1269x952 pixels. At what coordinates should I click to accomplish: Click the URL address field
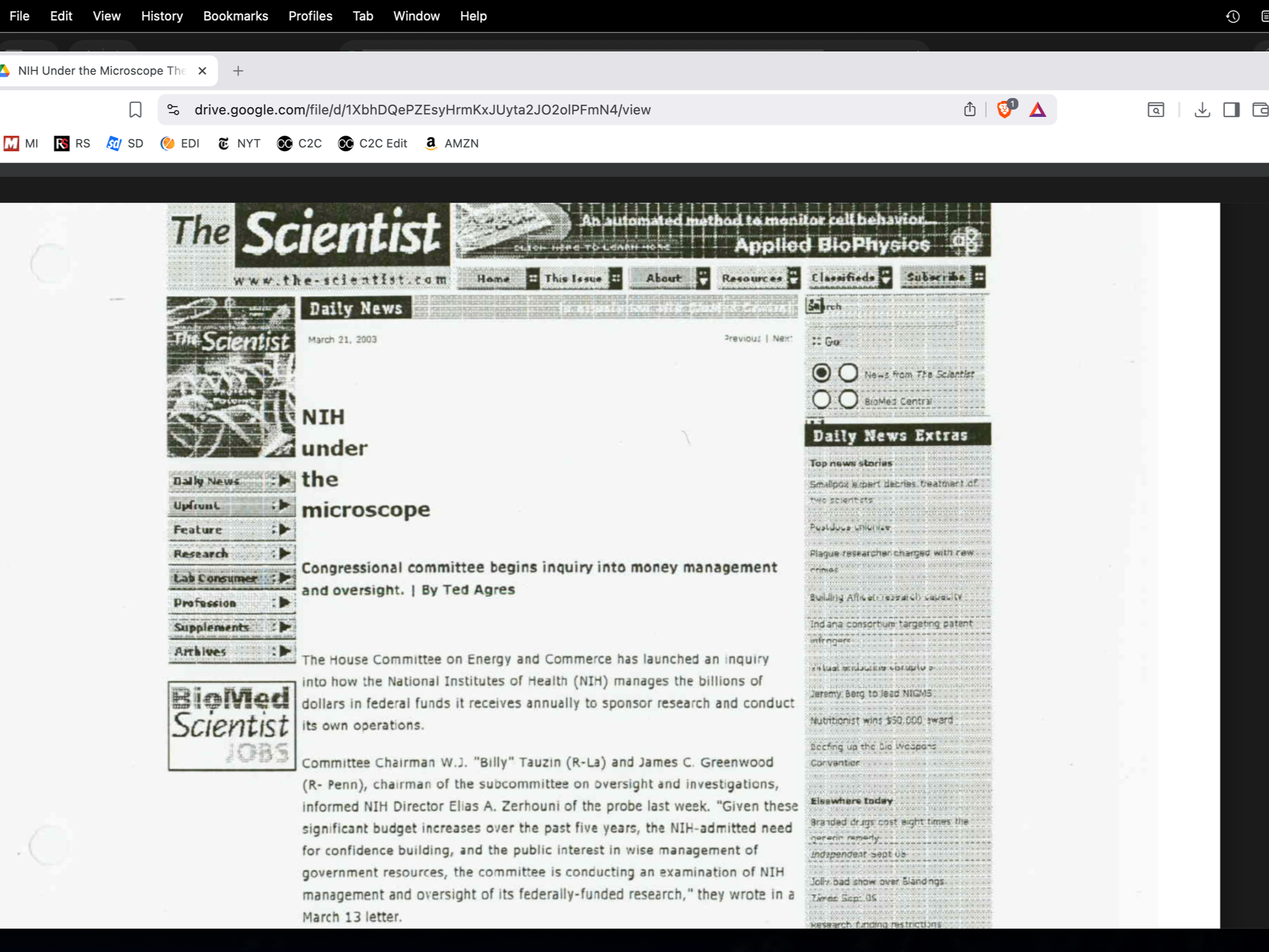422,110
